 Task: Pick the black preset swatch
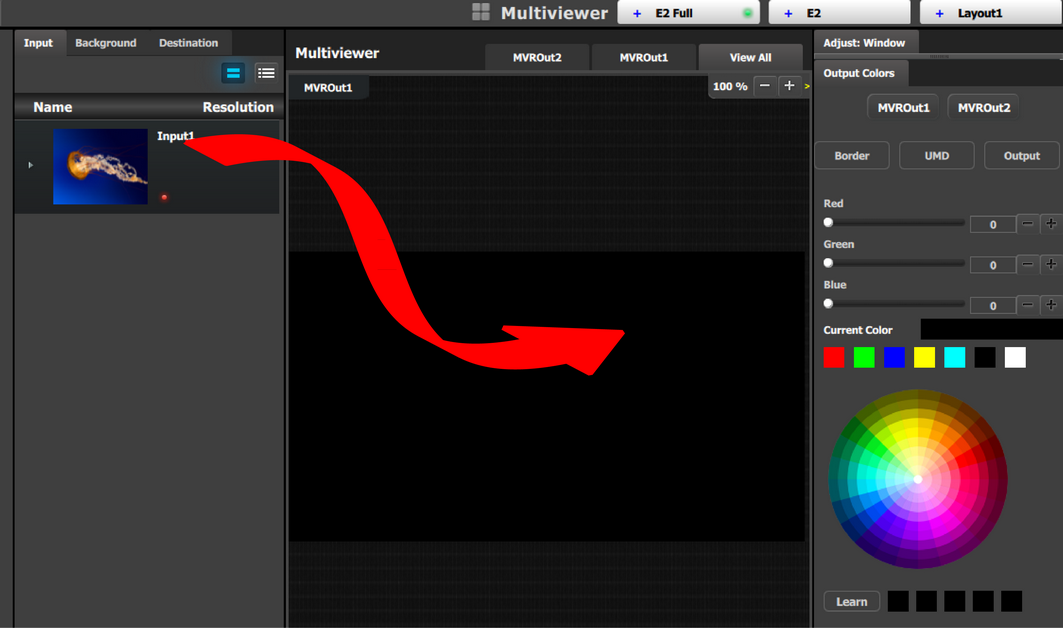pyautogui.click(x=984, y=357)
